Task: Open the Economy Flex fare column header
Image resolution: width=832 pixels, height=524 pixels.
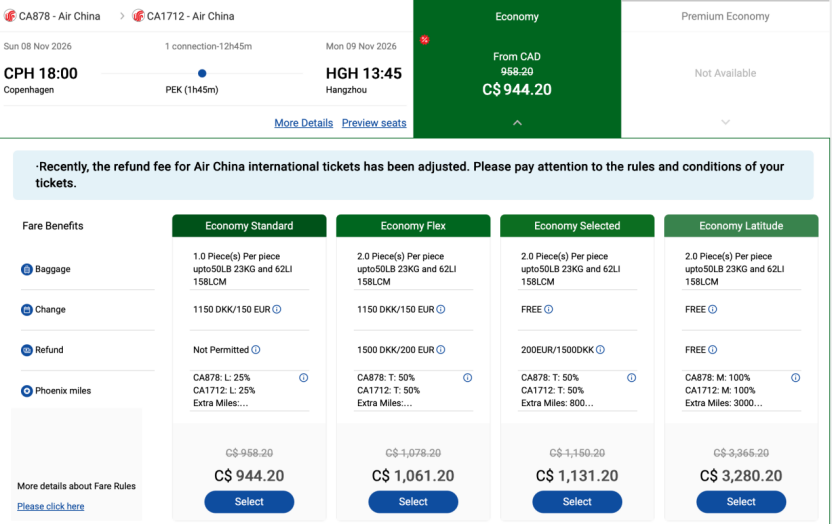Action: [x=413, y=226]
